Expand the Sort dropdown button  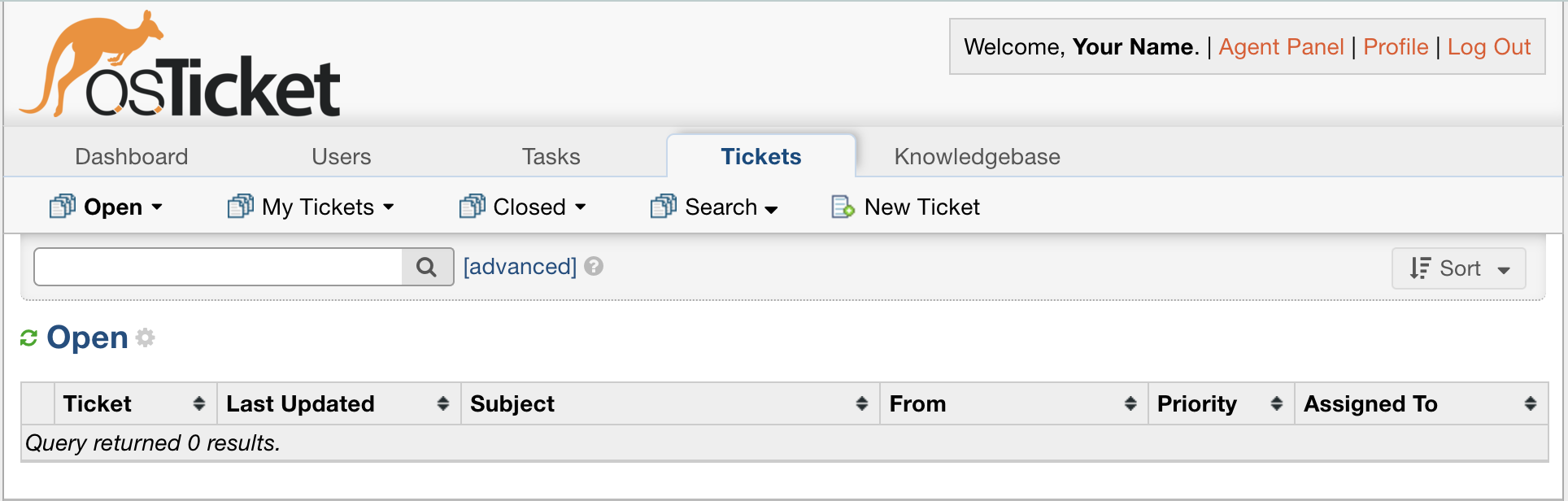1459,268
